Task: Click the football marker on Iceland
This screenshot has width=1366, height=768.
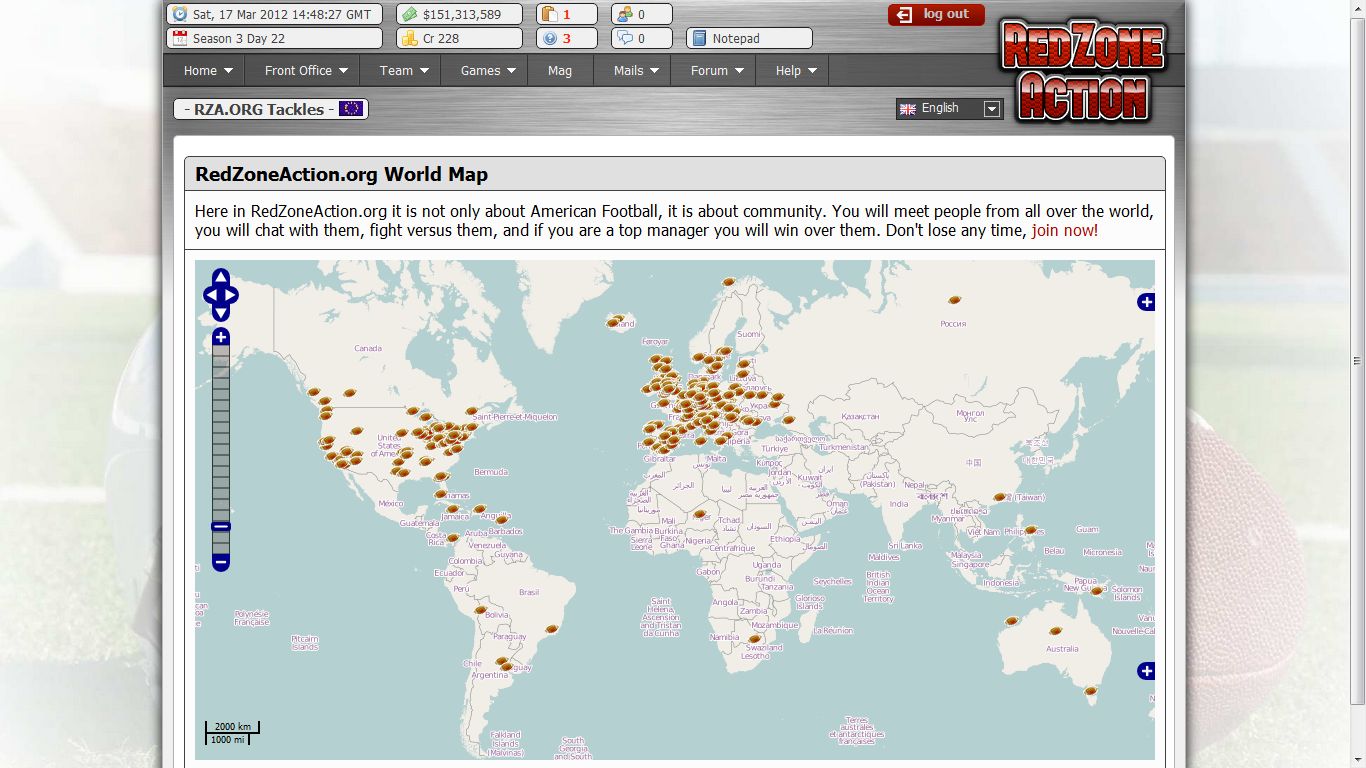Action: [614, 321]
